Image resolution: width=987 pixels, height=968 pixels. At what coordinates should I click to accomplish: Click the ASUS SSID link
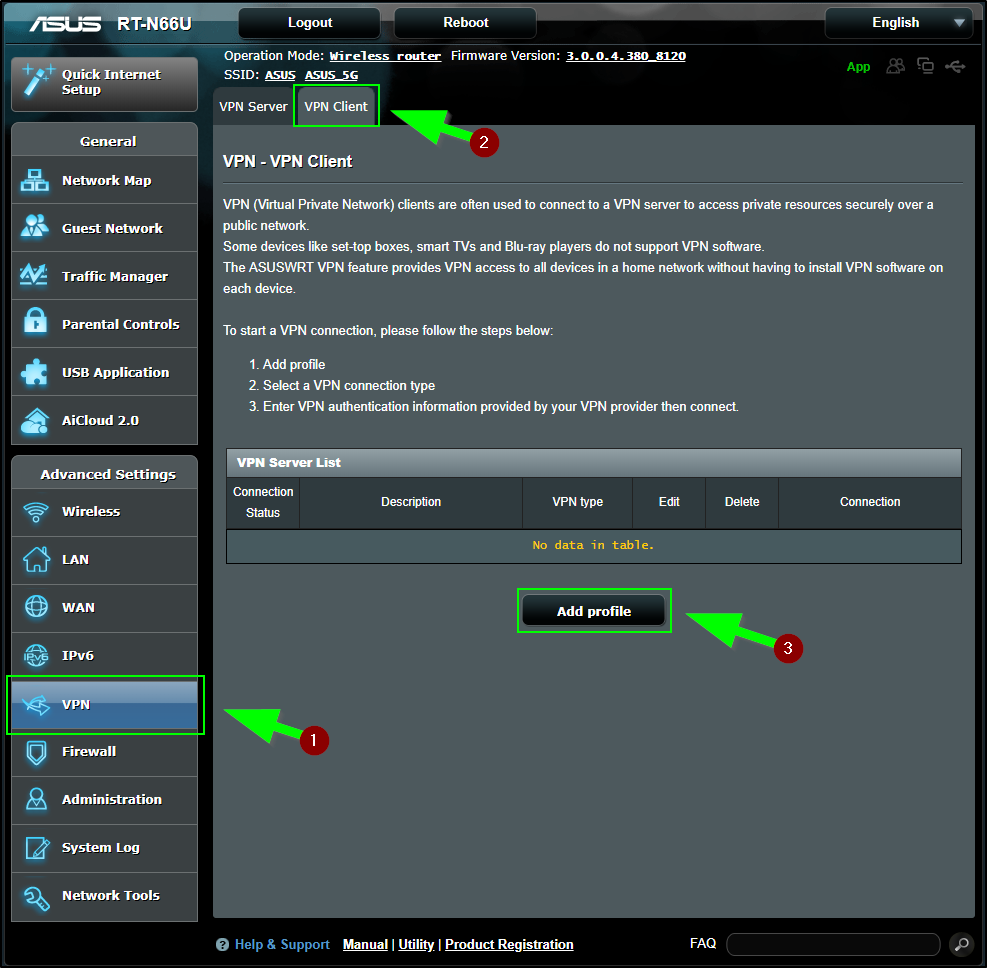coord(280,75)
